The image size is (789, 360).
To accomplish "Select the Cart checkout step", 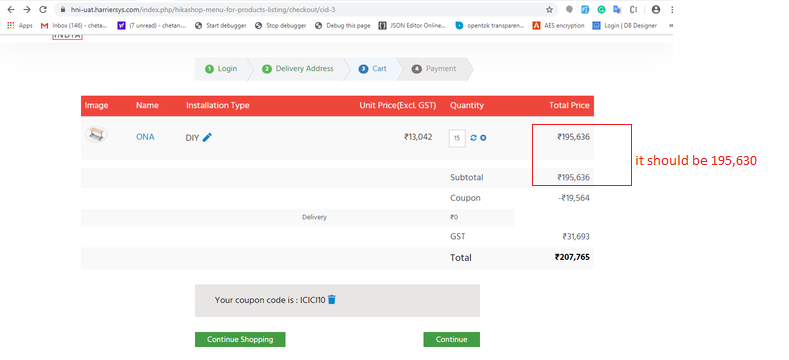I will tap(373, 69).
